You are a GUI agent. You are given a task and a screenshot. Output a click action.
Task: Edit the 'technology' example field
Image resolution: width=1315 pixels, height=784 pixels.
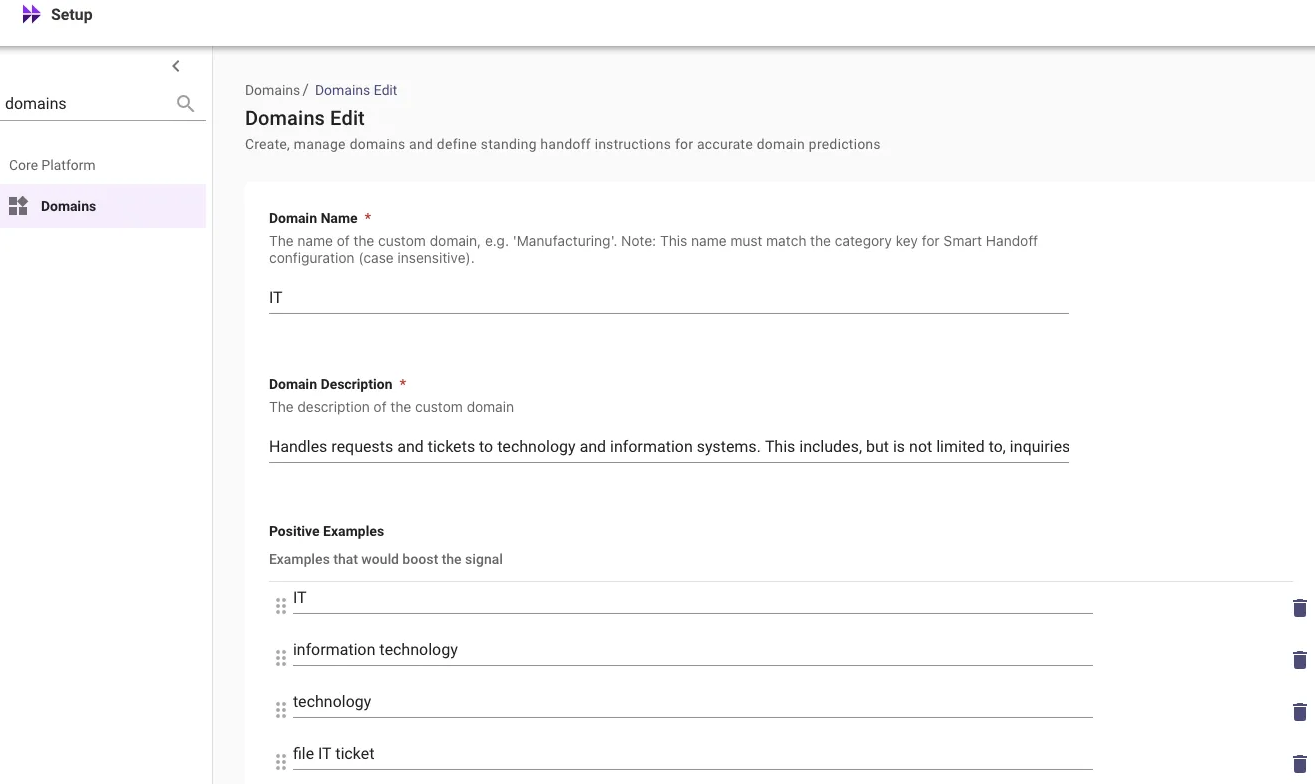coord(692,703)
